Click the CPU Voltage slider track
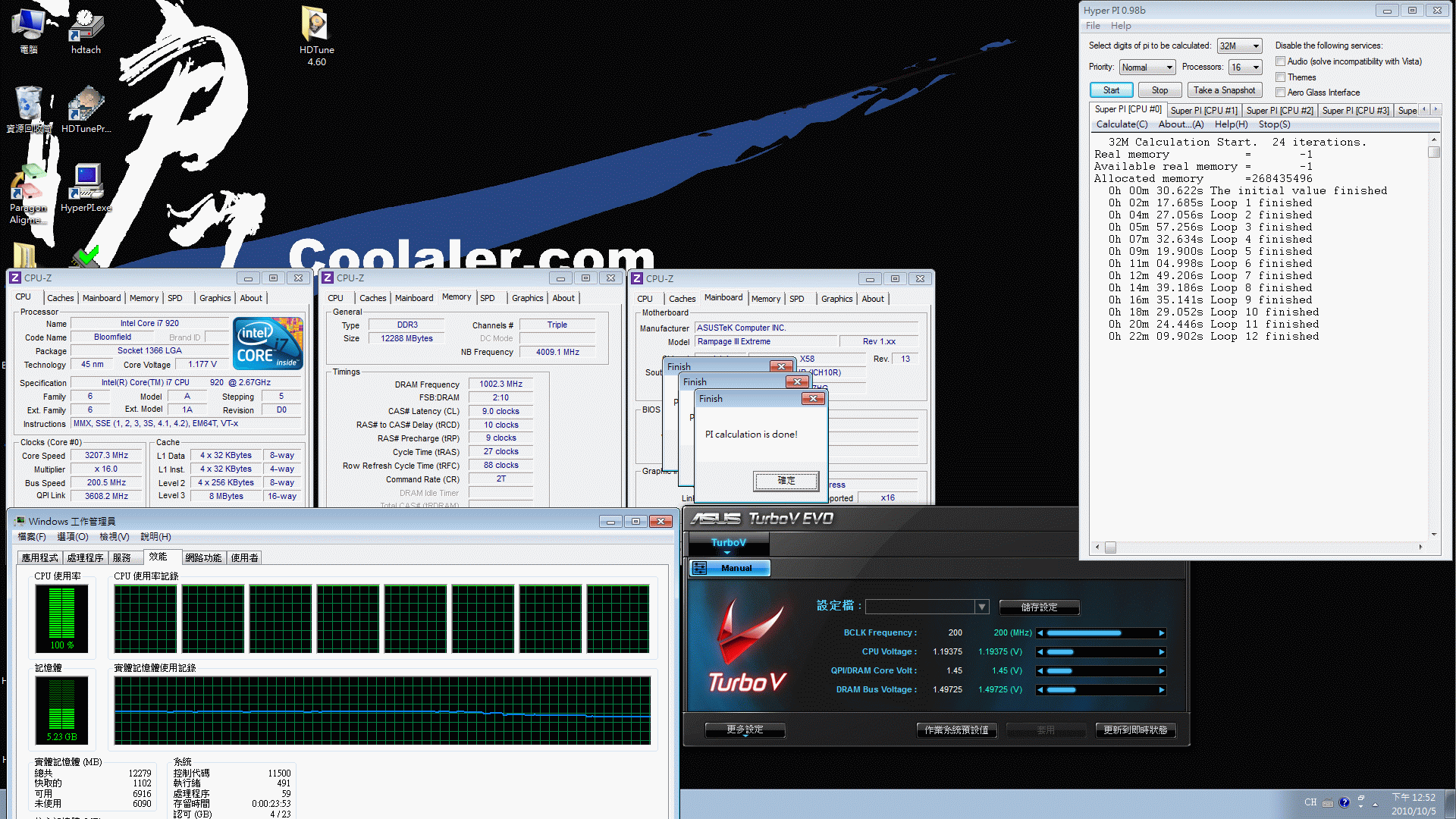 (x=1100, y=652)
